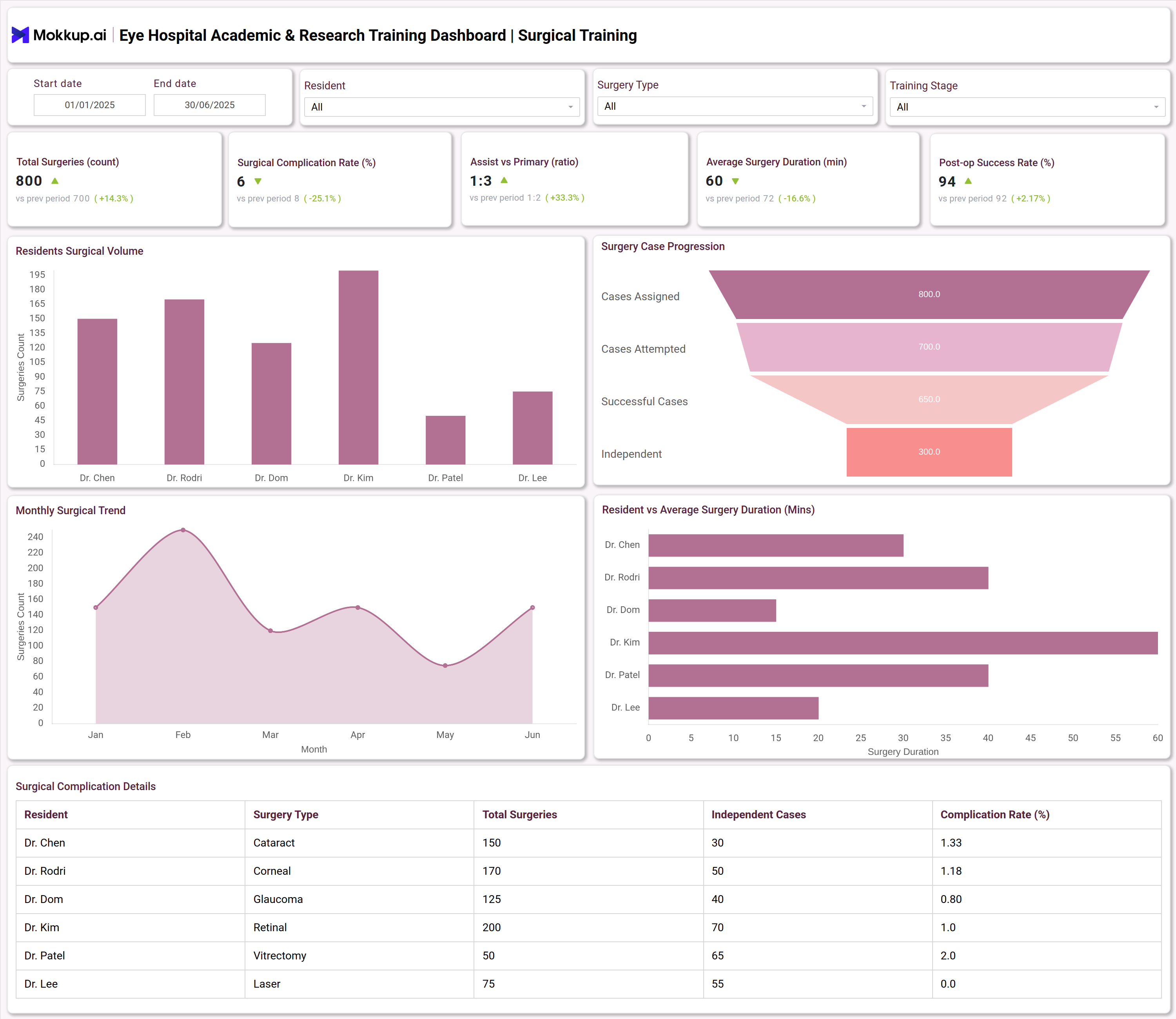This screenshot has height=1019, width=1176.
Task: Click Dr. Patel bar in Surgery Duration chart
Action: [x=818, y=676]
